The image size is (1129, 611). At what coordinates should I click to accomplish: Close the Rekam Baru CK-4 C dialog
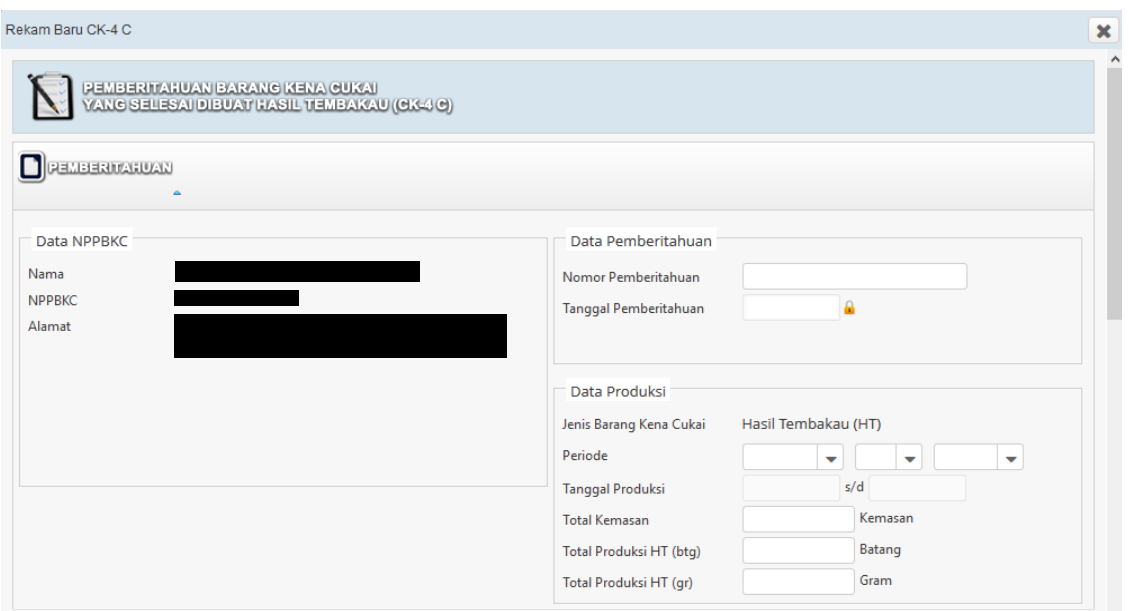click(1104, 31)
